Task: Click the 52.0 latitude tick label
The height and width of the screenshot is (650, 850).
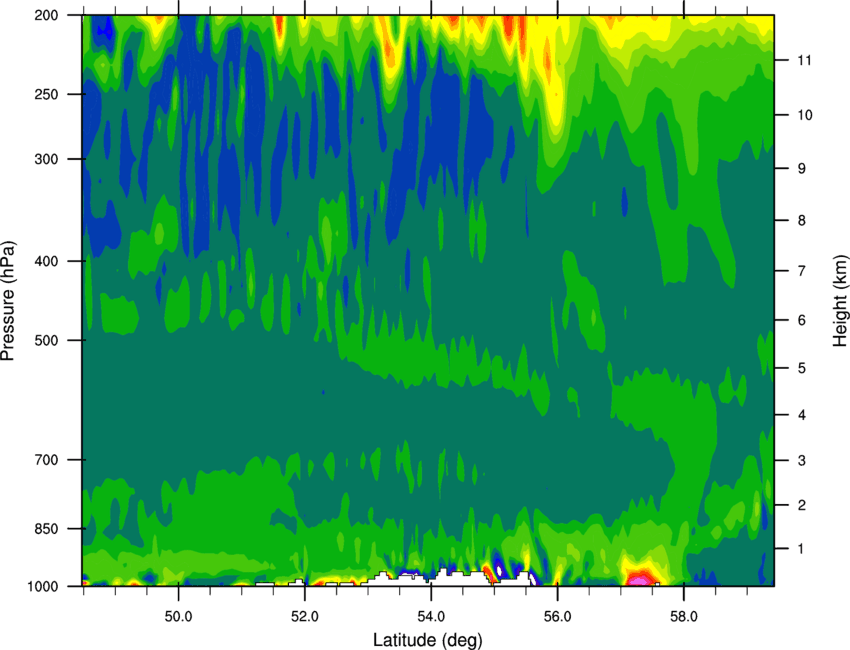Action: pos(305,617)
